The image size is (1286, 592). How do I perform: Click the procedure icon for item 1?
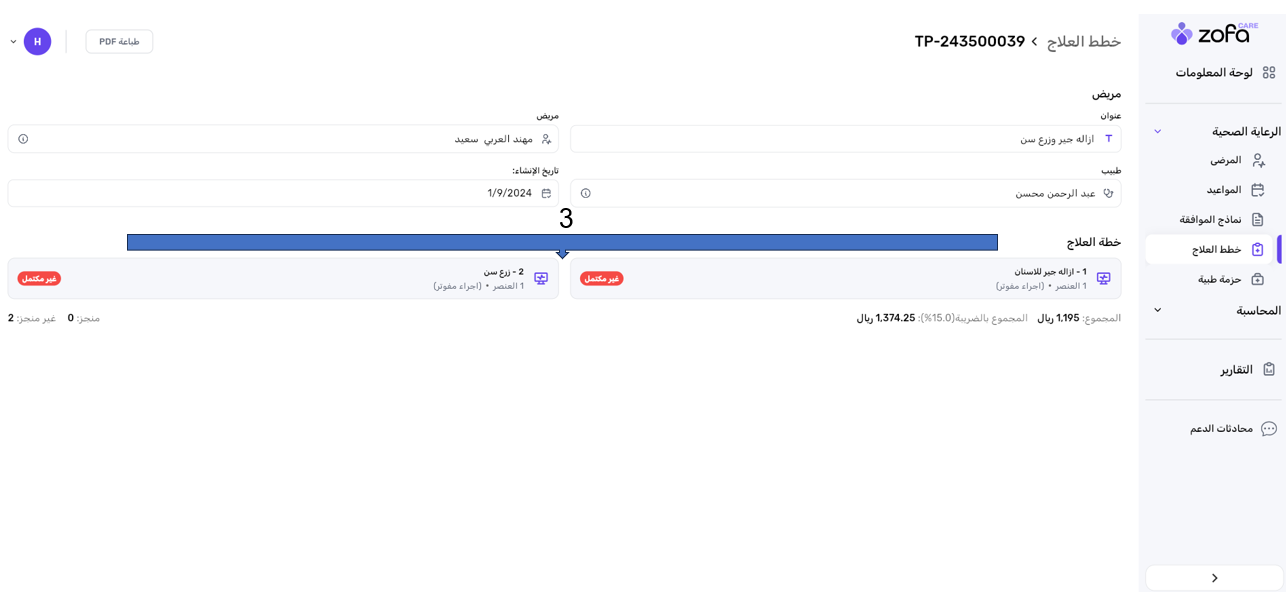(x=1103, y=279)
